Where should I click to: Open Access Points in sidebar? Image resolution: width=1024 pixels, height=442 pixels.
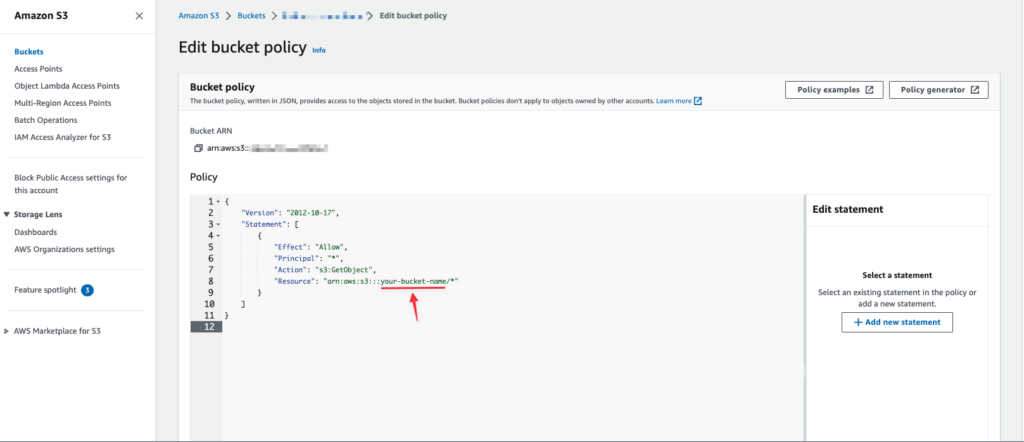[x=39, y=69]
